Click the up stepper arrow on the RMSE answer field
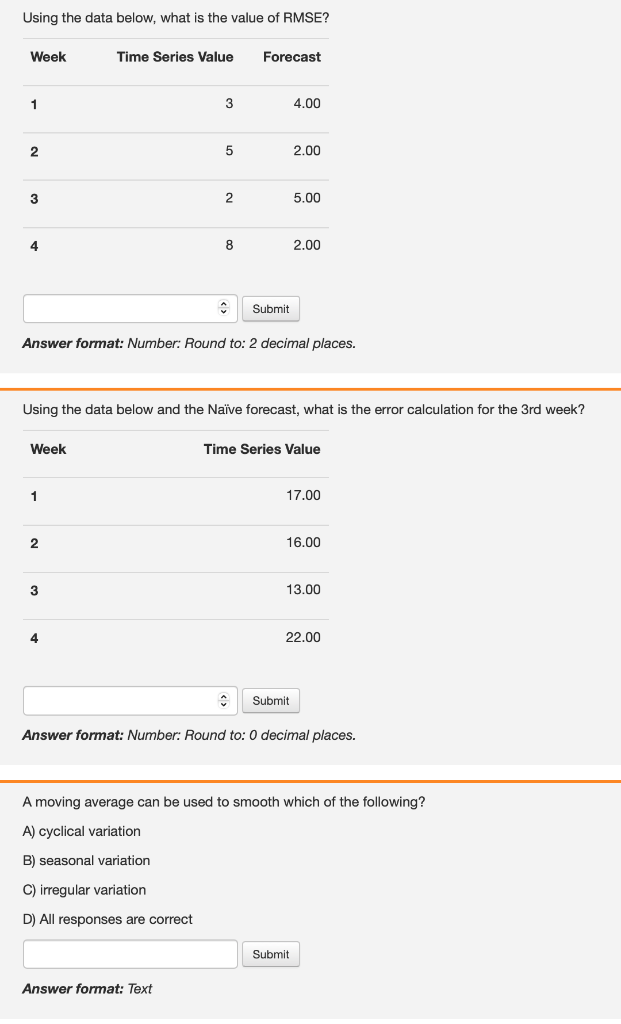 pyautogui.click(x=224, y=304)
